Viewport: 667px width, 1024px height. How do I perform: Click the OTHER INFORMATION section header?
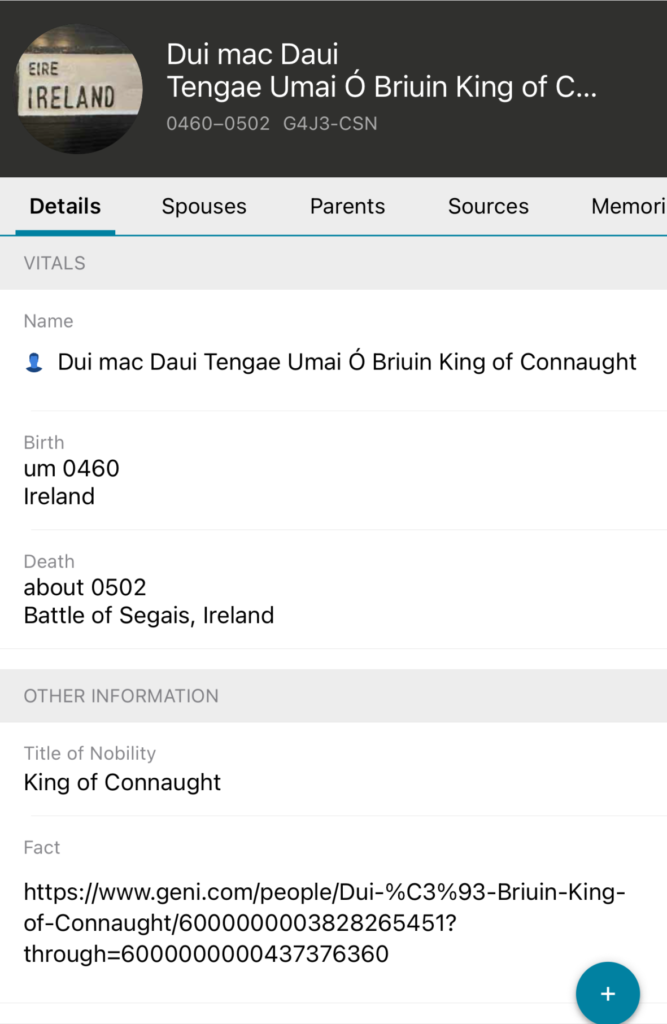coord(121,696)
